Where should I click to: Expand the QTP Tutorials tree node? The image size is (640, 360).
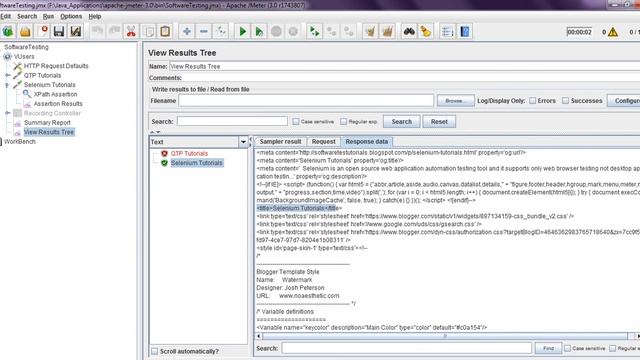(x=7, y=76)
